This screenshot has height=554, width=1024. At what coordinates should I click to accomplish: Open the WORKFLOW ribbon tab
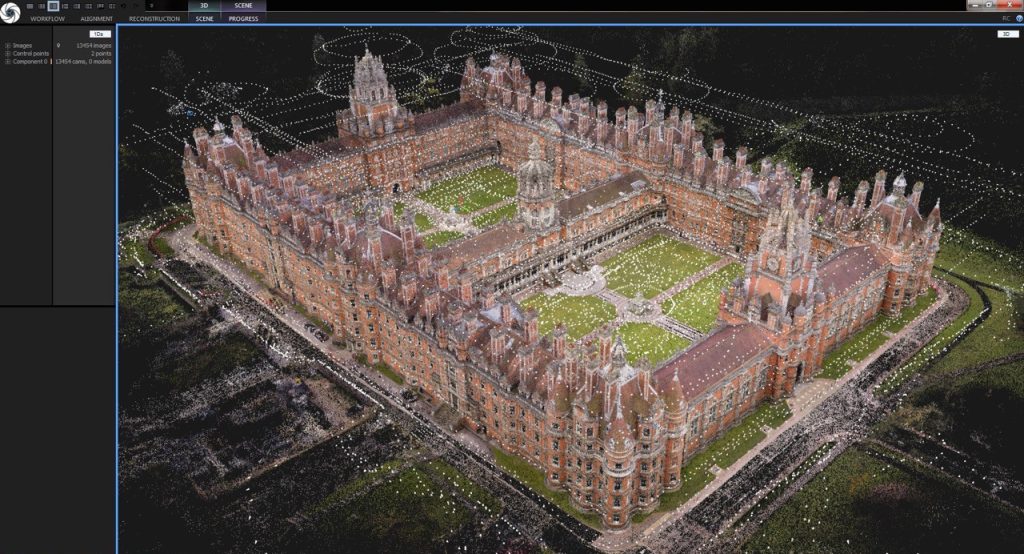tap(48, 19)
